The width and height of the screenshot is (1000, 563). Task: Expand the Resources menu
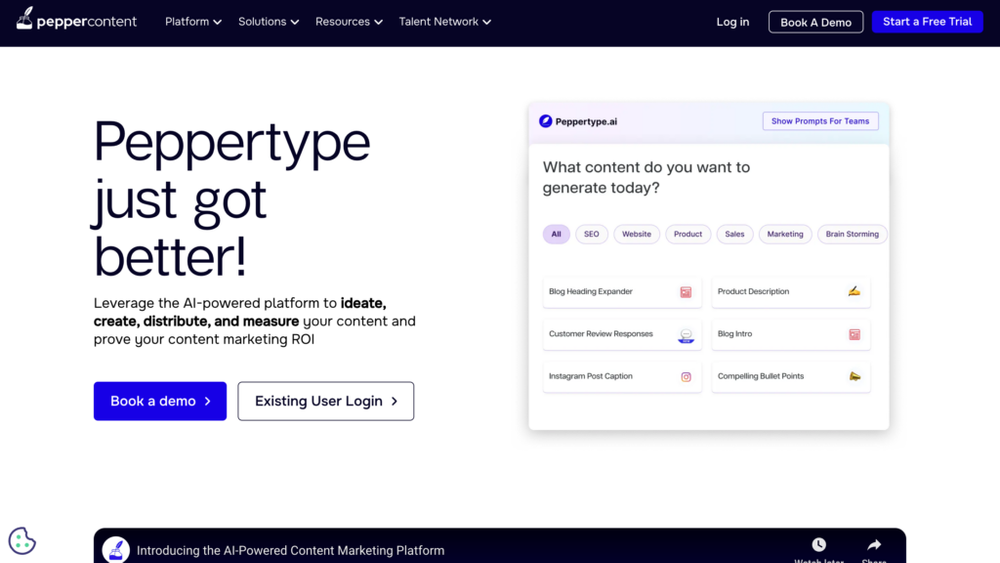pos(349,22)
